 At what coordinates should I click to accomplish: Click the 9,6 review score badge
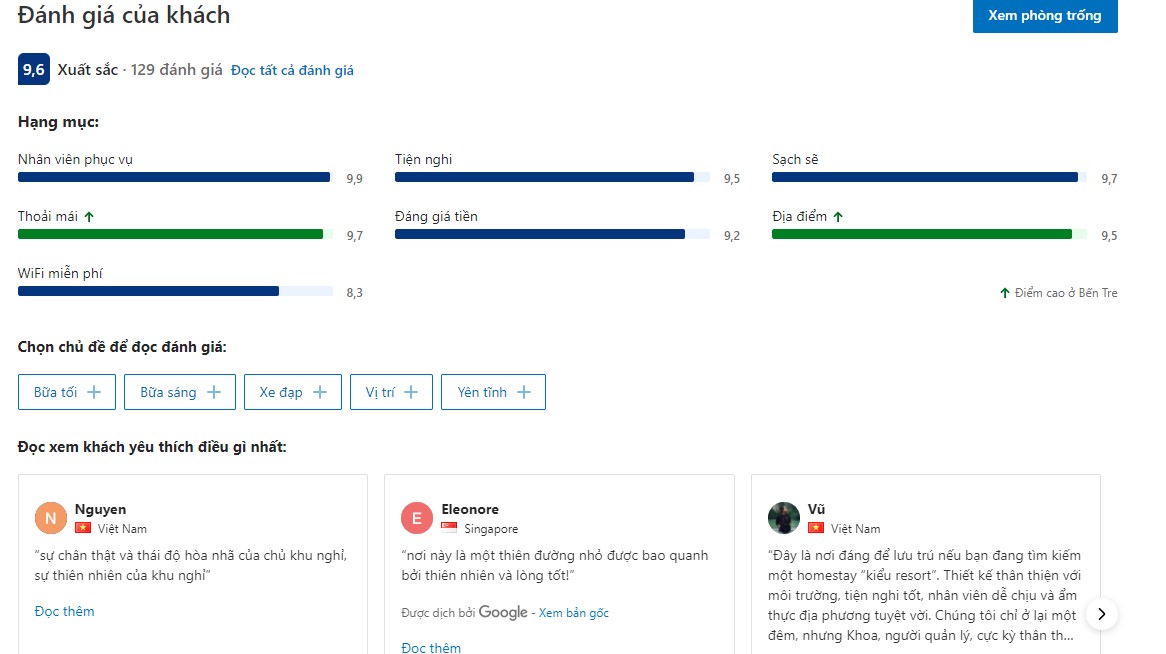[34, 70]
